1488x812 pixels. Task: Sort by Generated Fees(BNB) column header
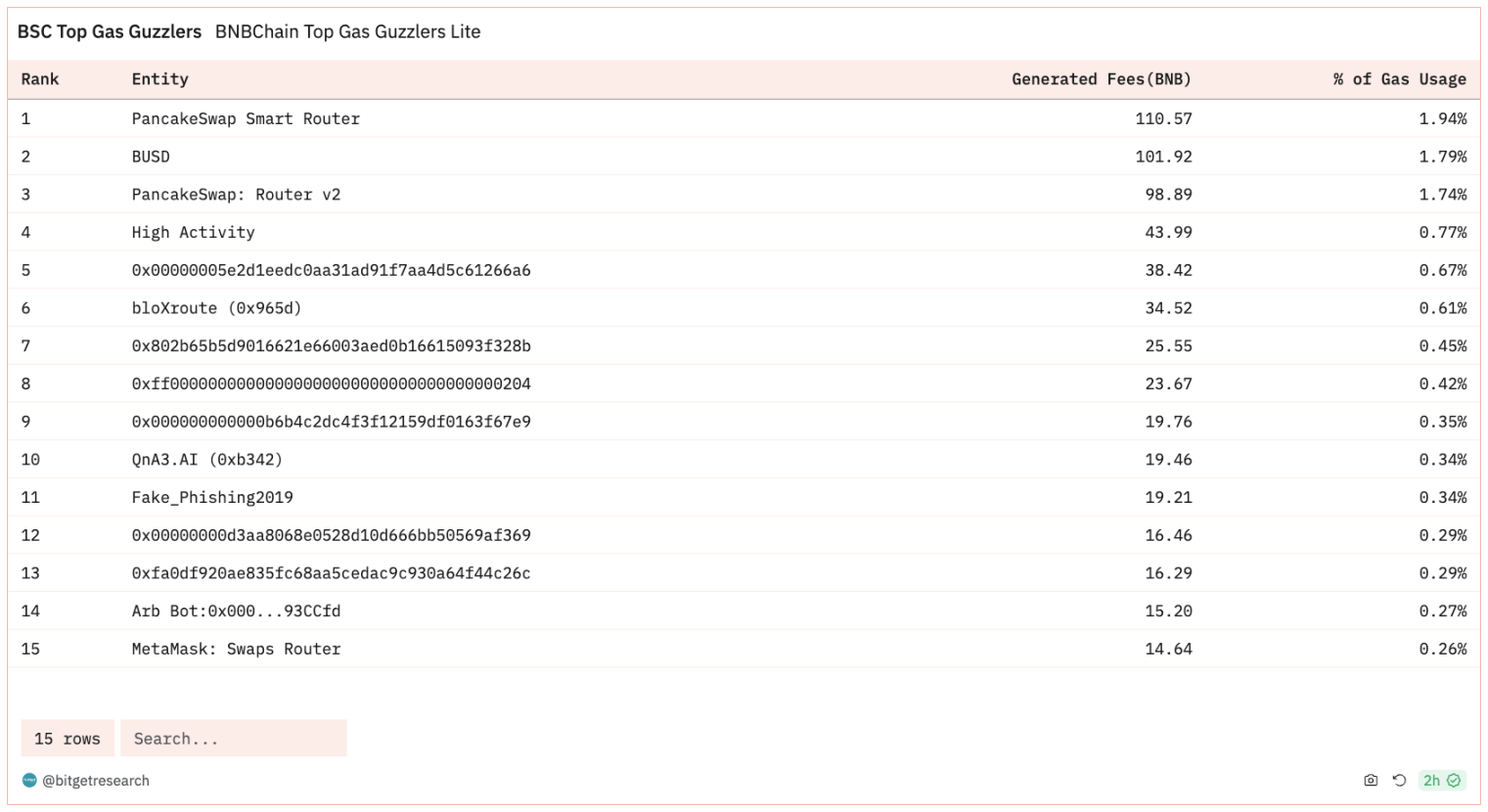point(1102,79)
